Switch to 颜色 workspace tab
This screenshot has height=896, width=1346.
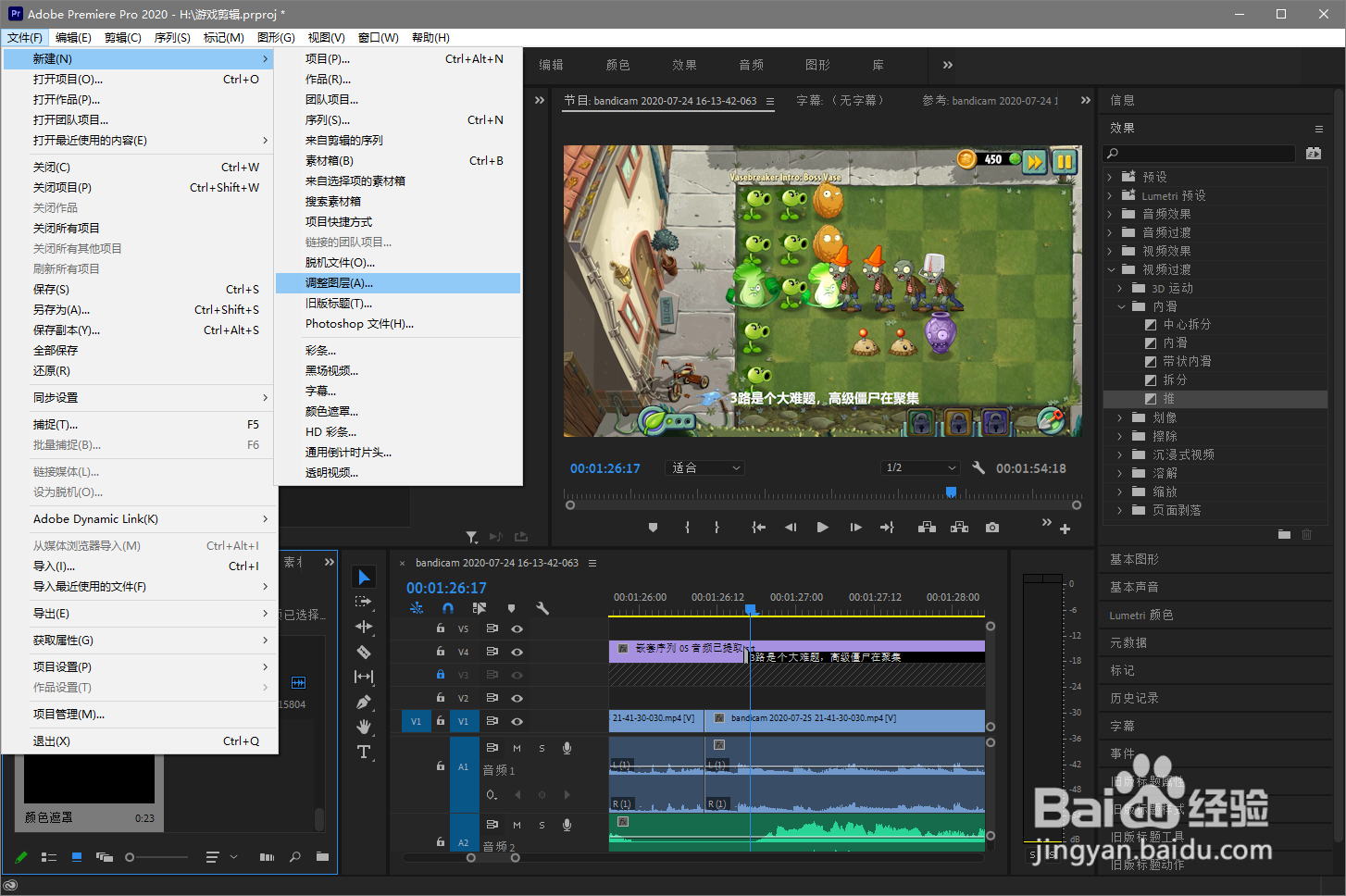coord(617,65)
